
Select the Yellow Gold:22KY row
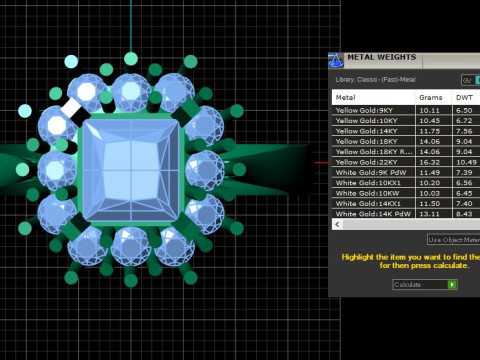click(x=406, y=162)
